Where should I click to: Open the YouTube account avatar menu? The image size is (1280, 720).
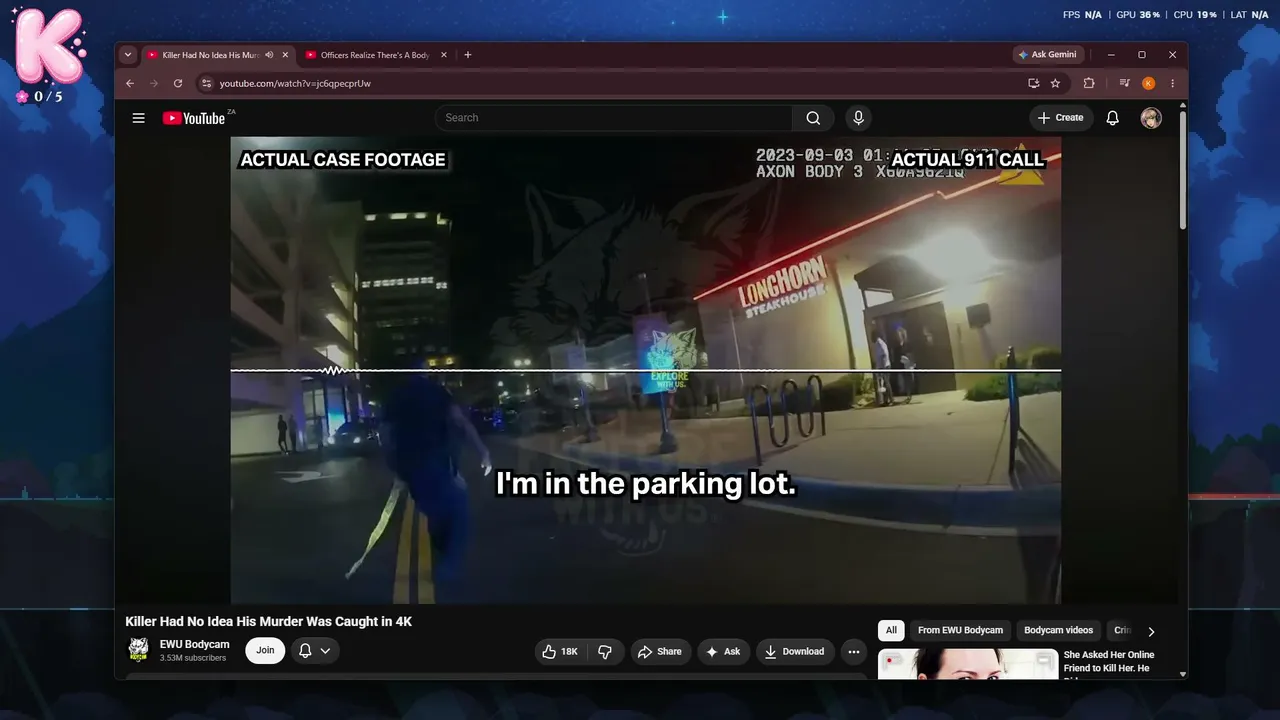point(1151,118)
